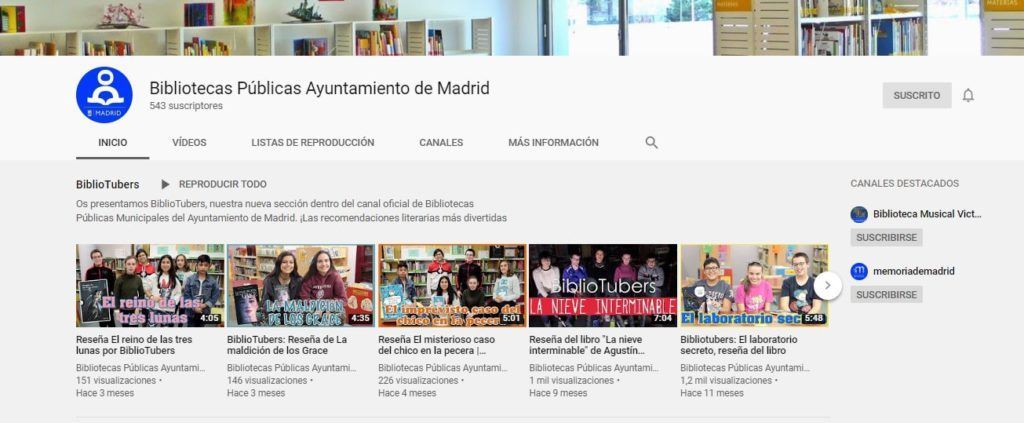Click REPRODUCIR TODO link
1024x423 pixels.
223,185
